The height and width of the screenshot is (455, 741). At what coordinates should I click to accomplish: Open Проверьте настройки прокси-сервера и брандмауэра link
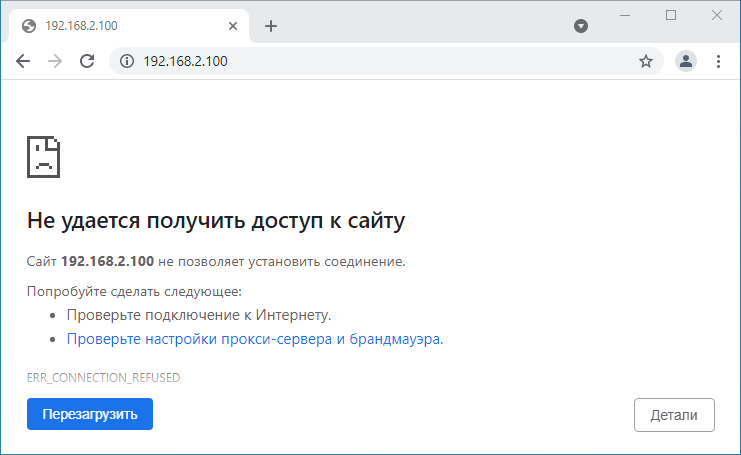[x=253, y=339]
